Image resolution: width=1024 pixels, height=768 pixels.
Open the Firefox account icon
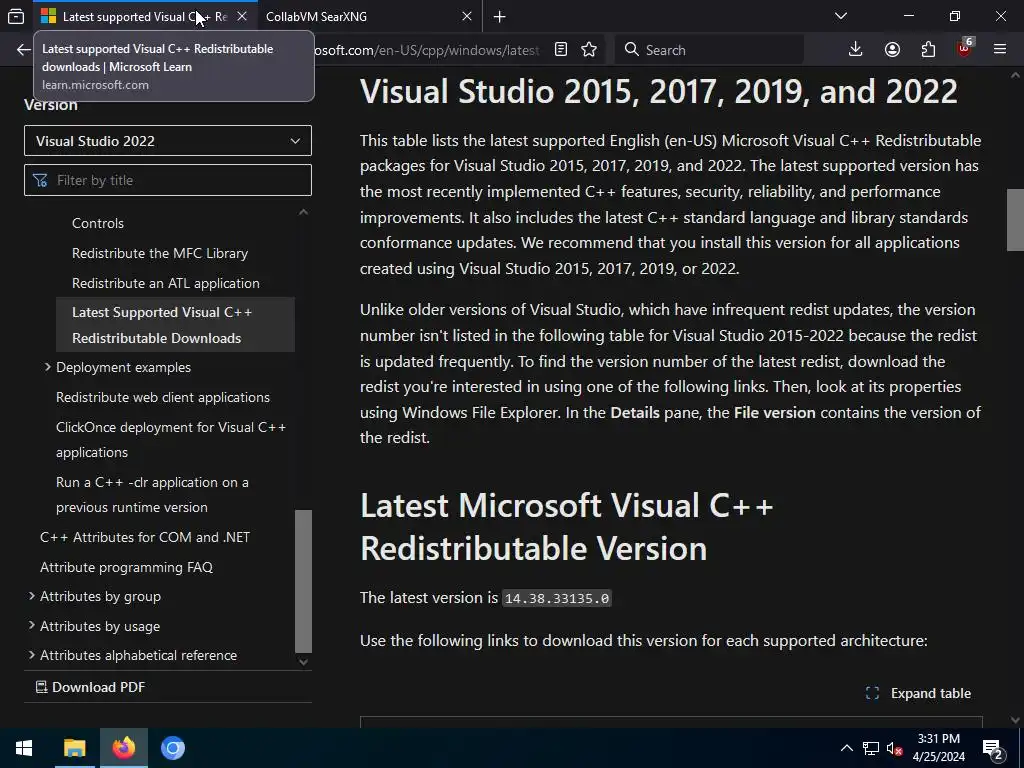(892, 50)
